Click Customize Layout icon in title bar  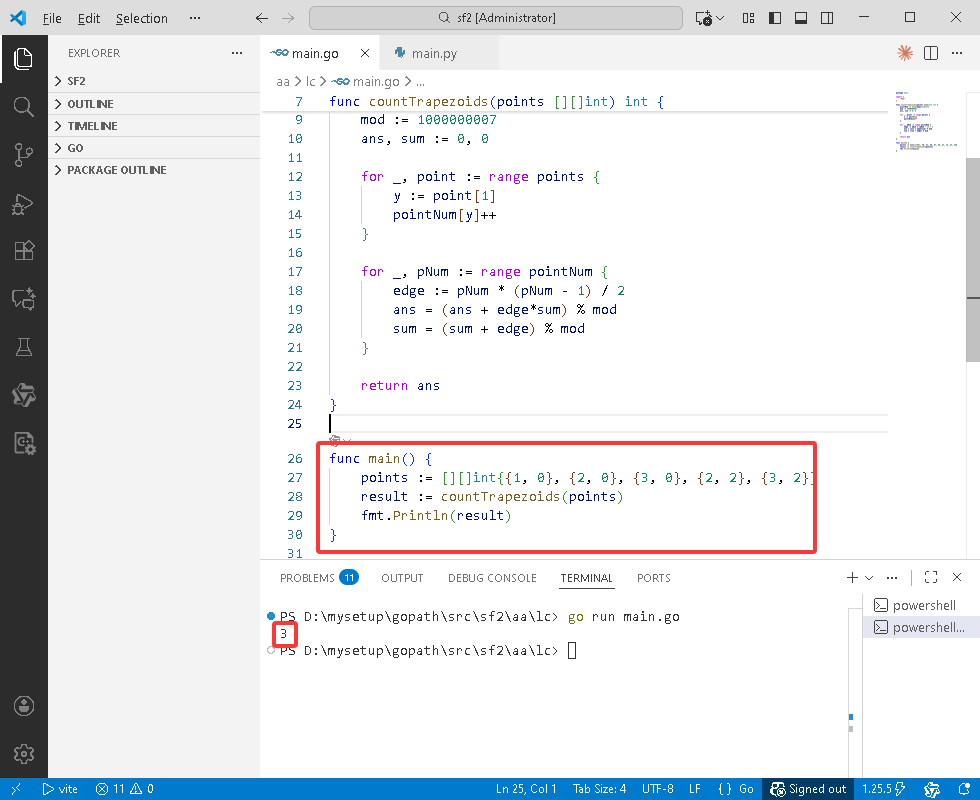pos(748,18)
